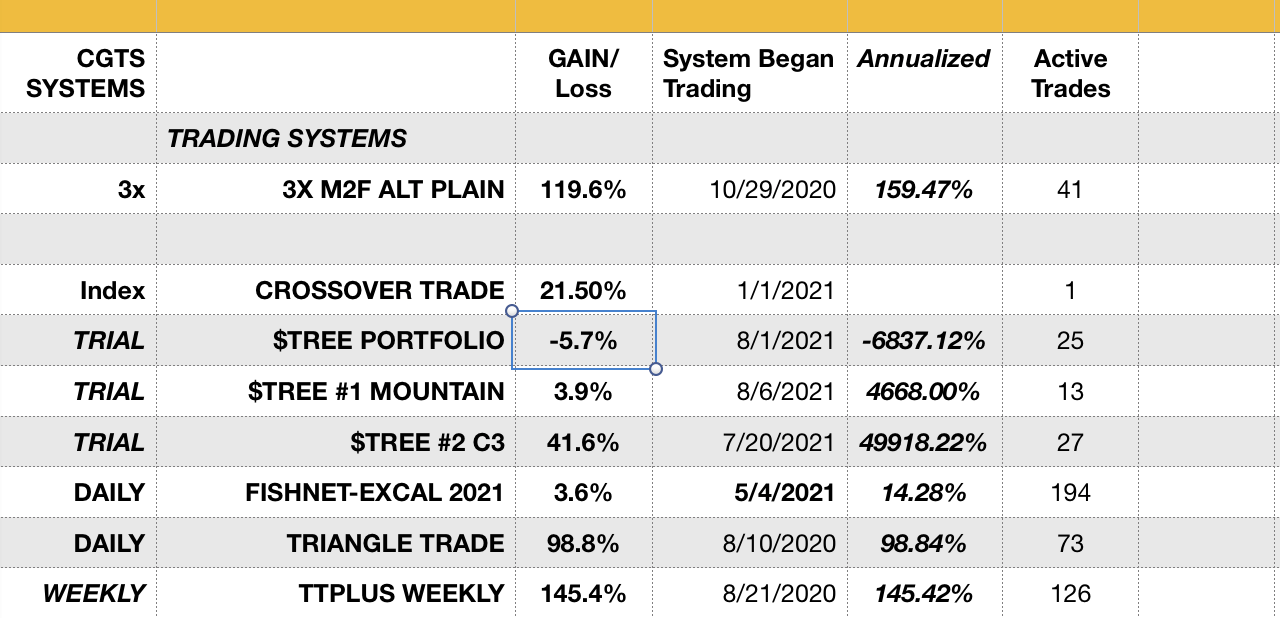Click the Annualized column header cell

click(924, 60)
